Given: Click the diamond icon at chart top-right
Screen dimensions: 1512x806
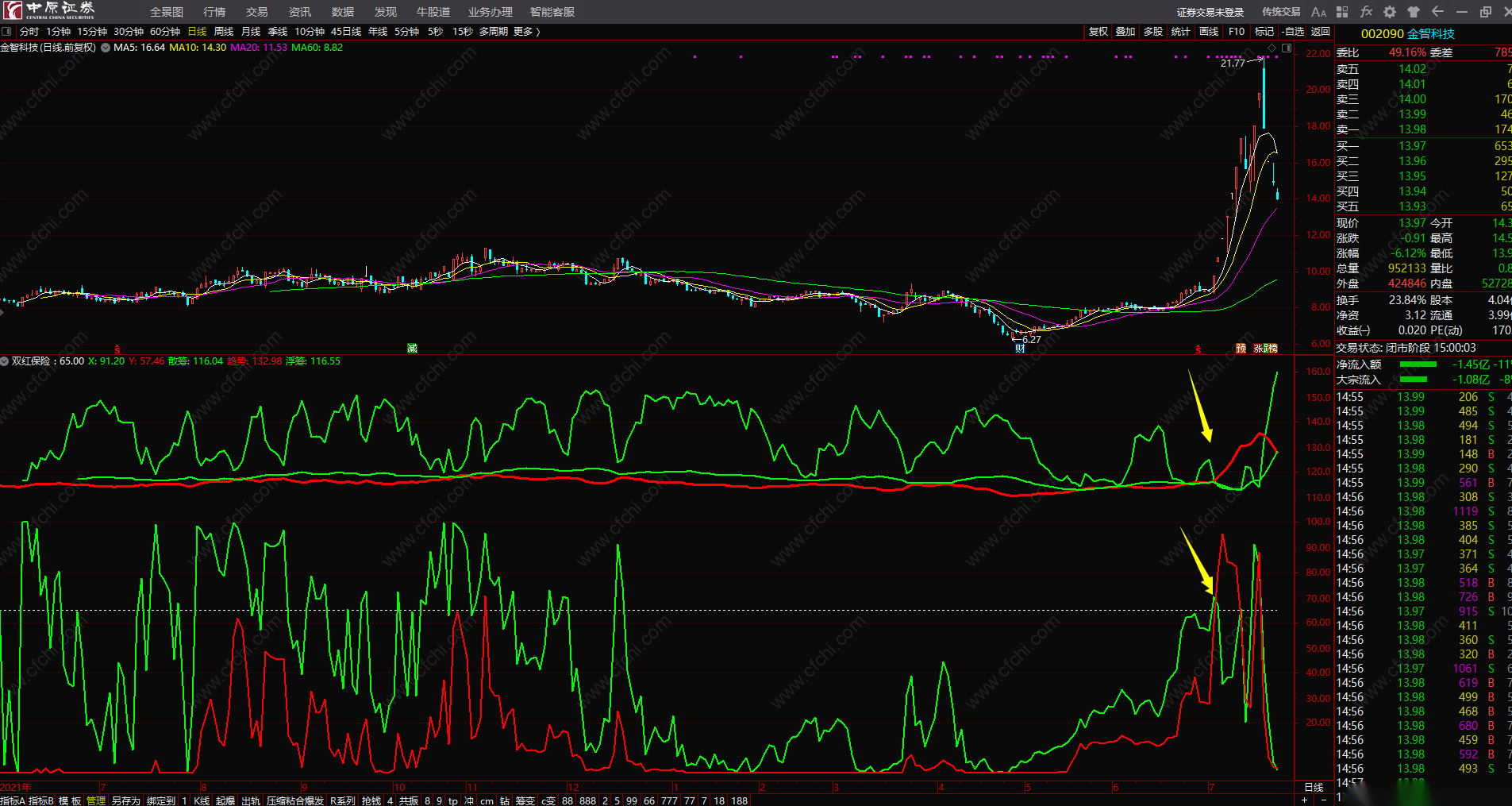Looking at the screenshot, I should (1272, 48).
